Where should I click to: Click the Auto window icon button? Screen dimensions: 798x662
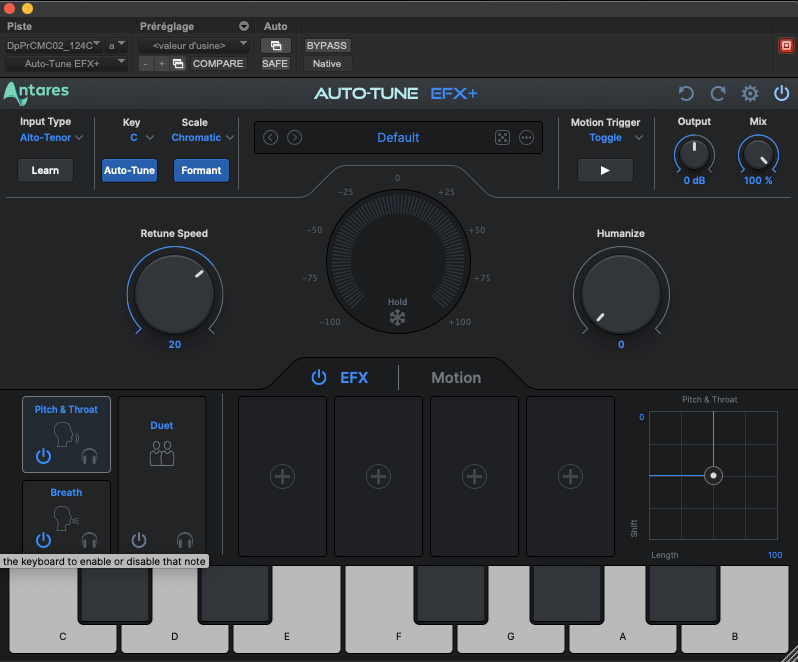[275, 46]
